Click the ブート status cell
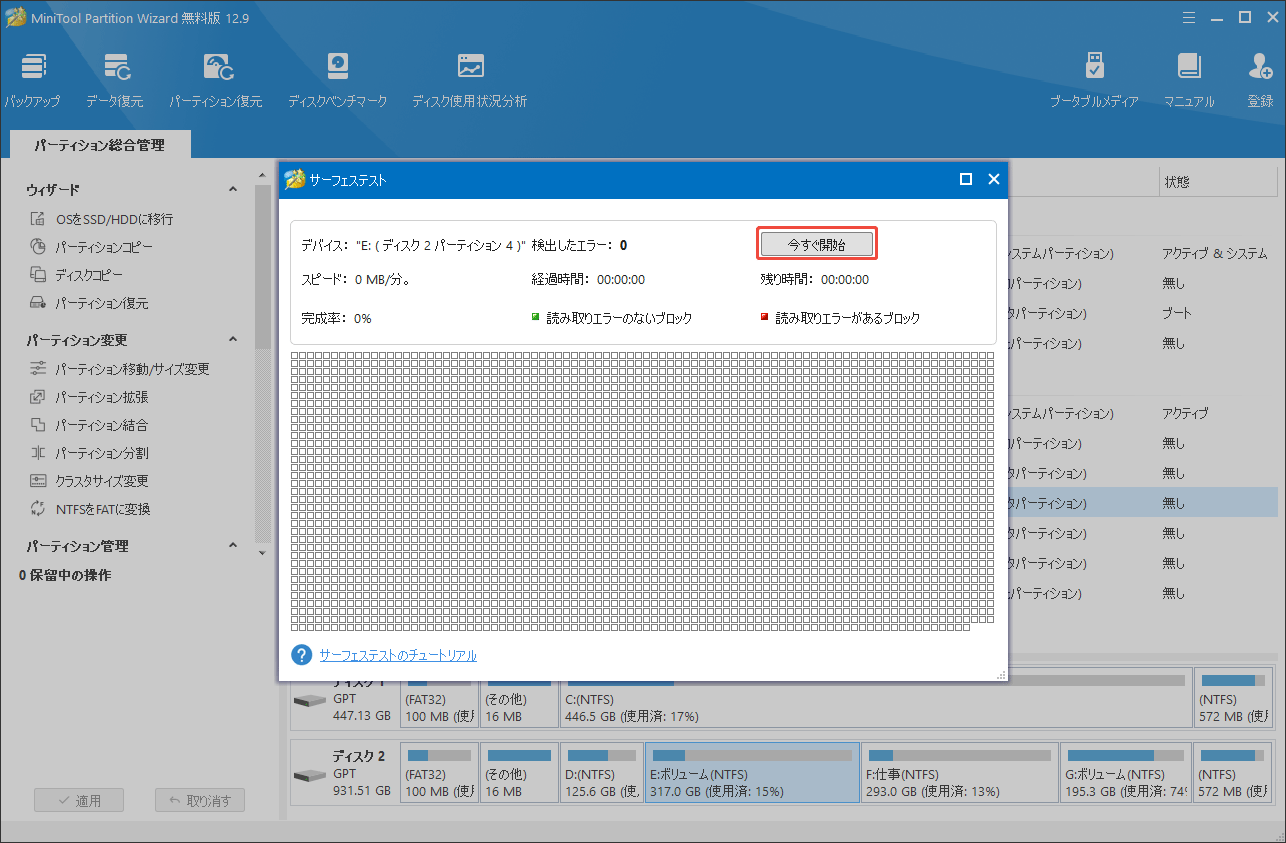 click(x=1177, y=313)
